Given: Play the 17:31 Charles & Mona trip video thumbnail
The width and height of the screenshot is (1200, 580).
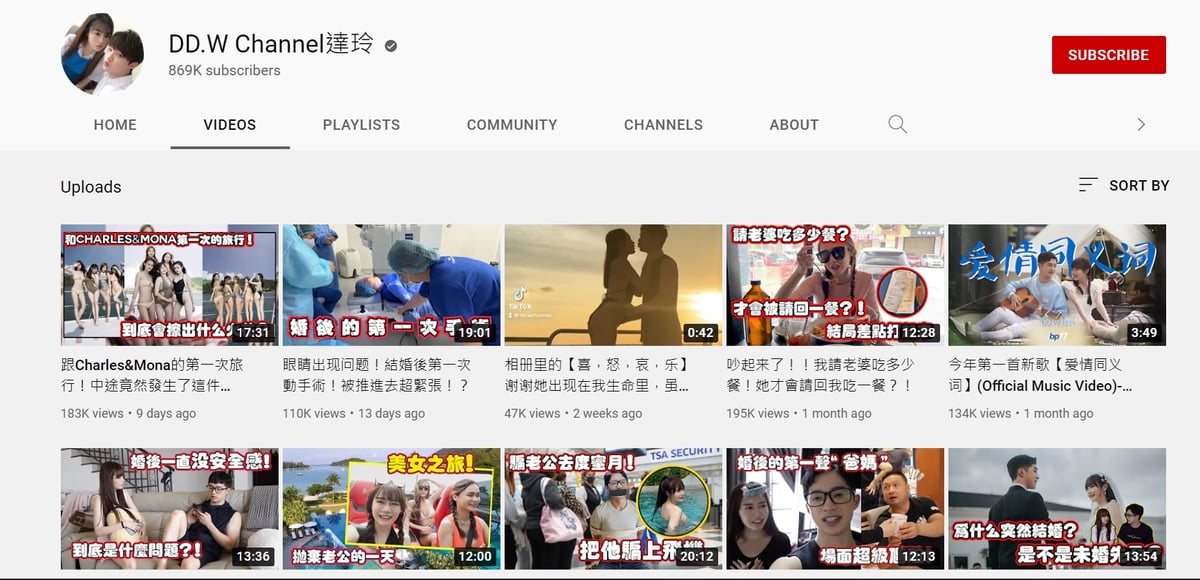Looking at the screenshot, I should 169,285.
